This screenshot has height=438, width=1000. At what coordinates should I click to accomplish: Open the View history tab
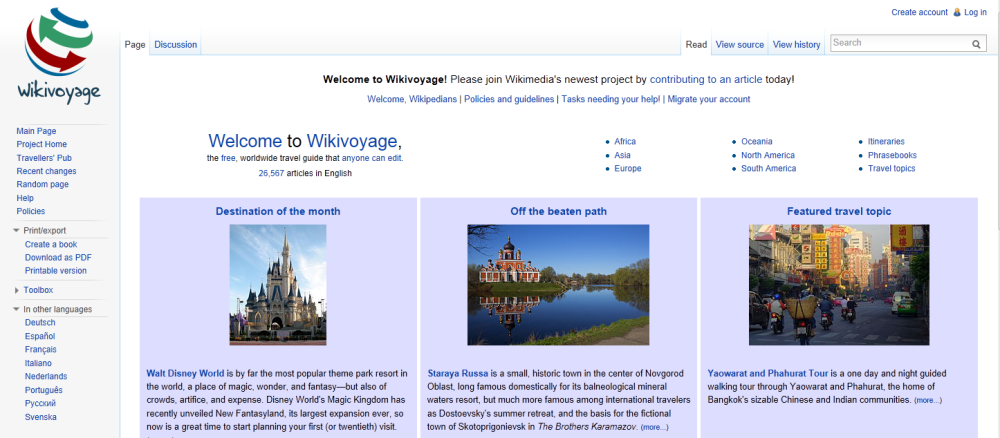point(796,45)
